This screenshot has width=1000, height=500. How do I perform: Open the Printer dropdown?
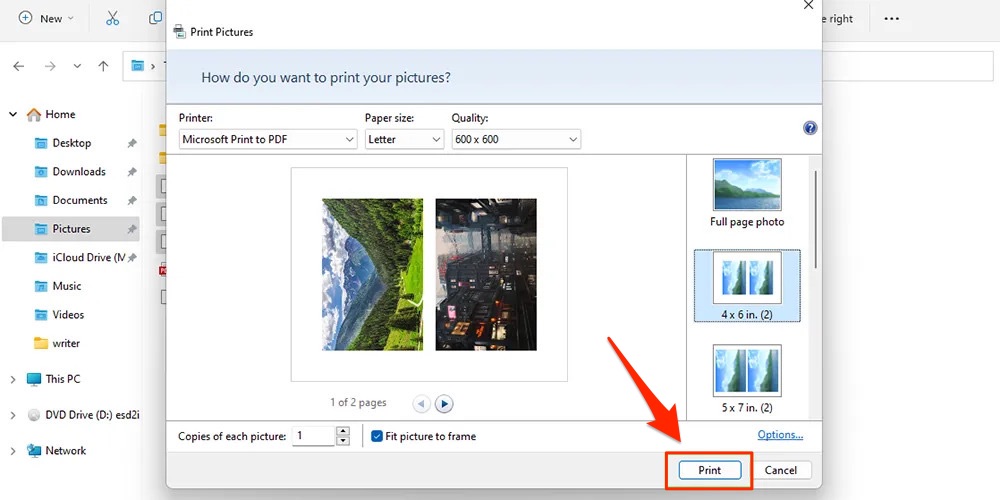coord(267,140)
